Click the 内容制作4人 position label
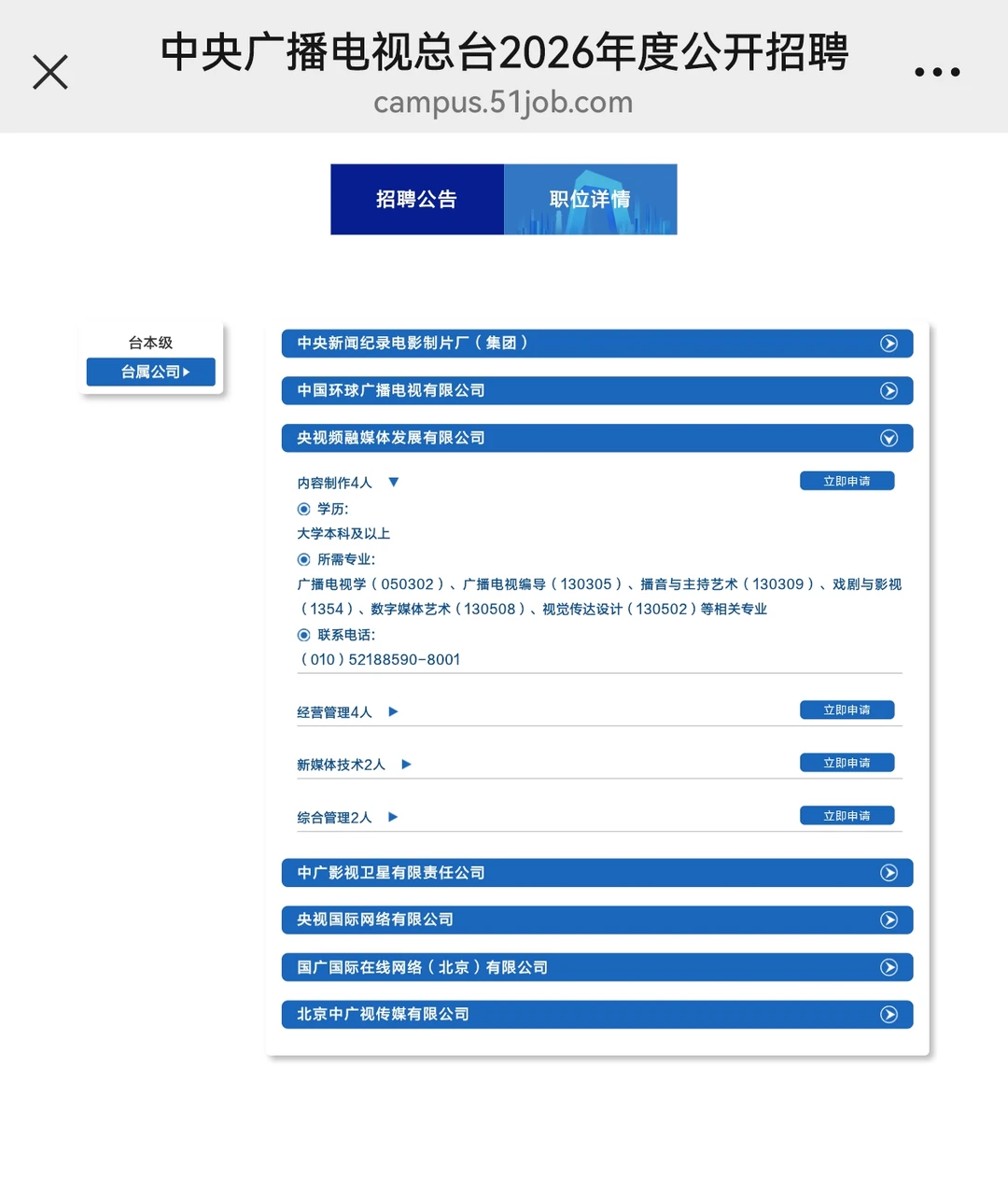The width and height of the screenshot is (1008, 1180). pos(334,483)
